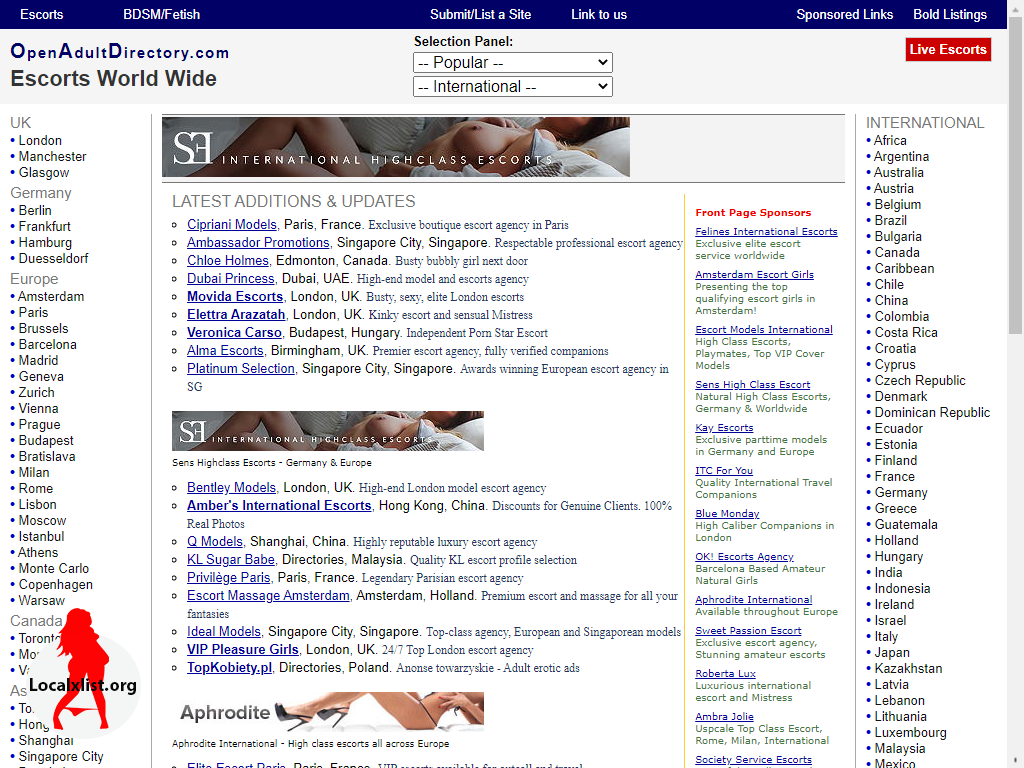Open the BDSM/Fetish menu item
1024x768 pixels.
tap(161, 14)
